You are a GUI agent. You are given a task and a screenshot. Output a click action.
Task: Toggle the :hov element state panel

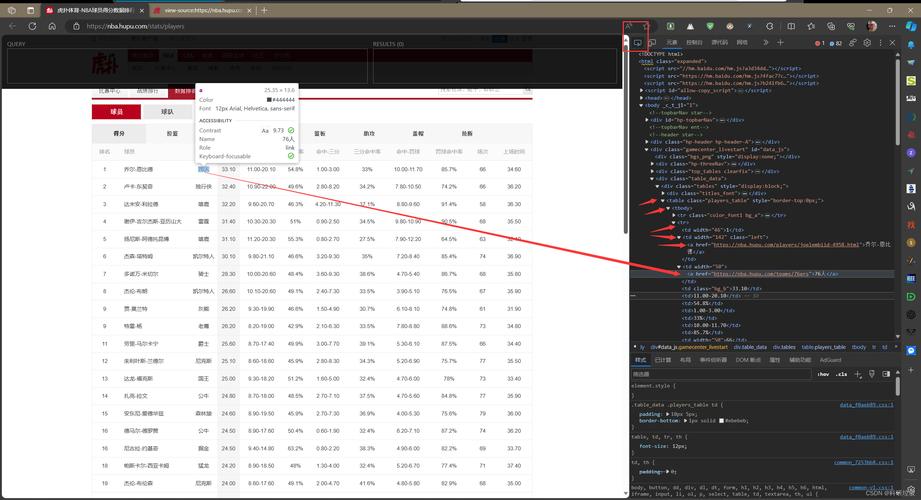click(823, 374)
